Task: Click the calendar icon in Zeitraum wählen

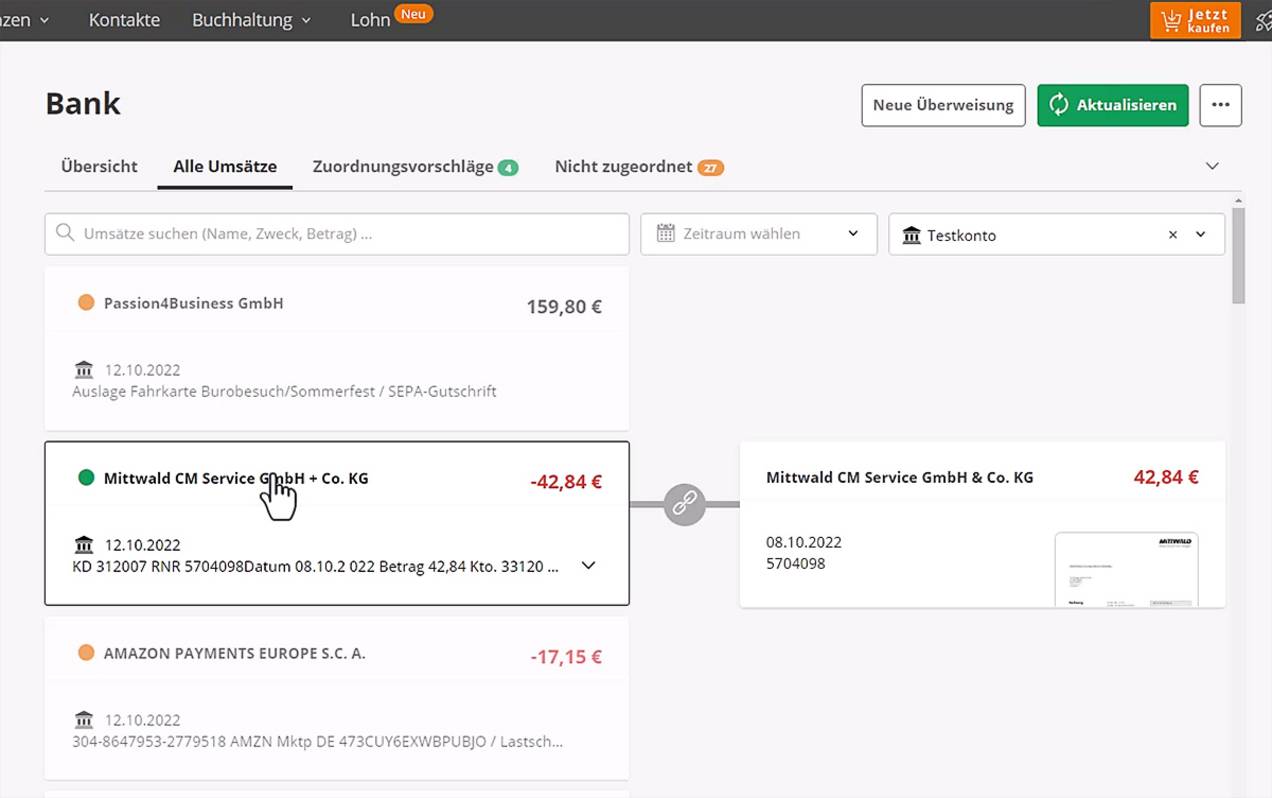Action: [665, 233]
